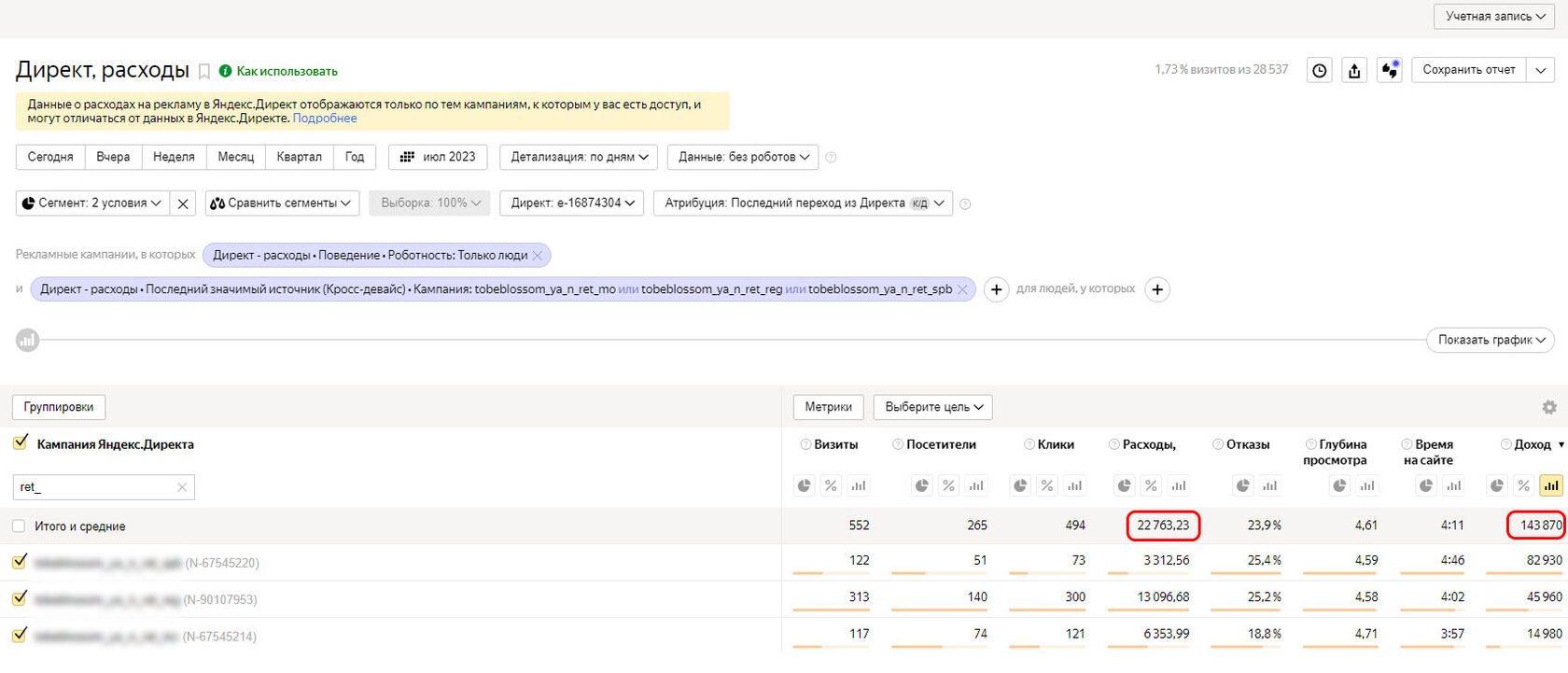The image size is (1568, 673).
Task: Open "Сегмент: 2 условия" dropdown
Action: (x=92, y=203)
